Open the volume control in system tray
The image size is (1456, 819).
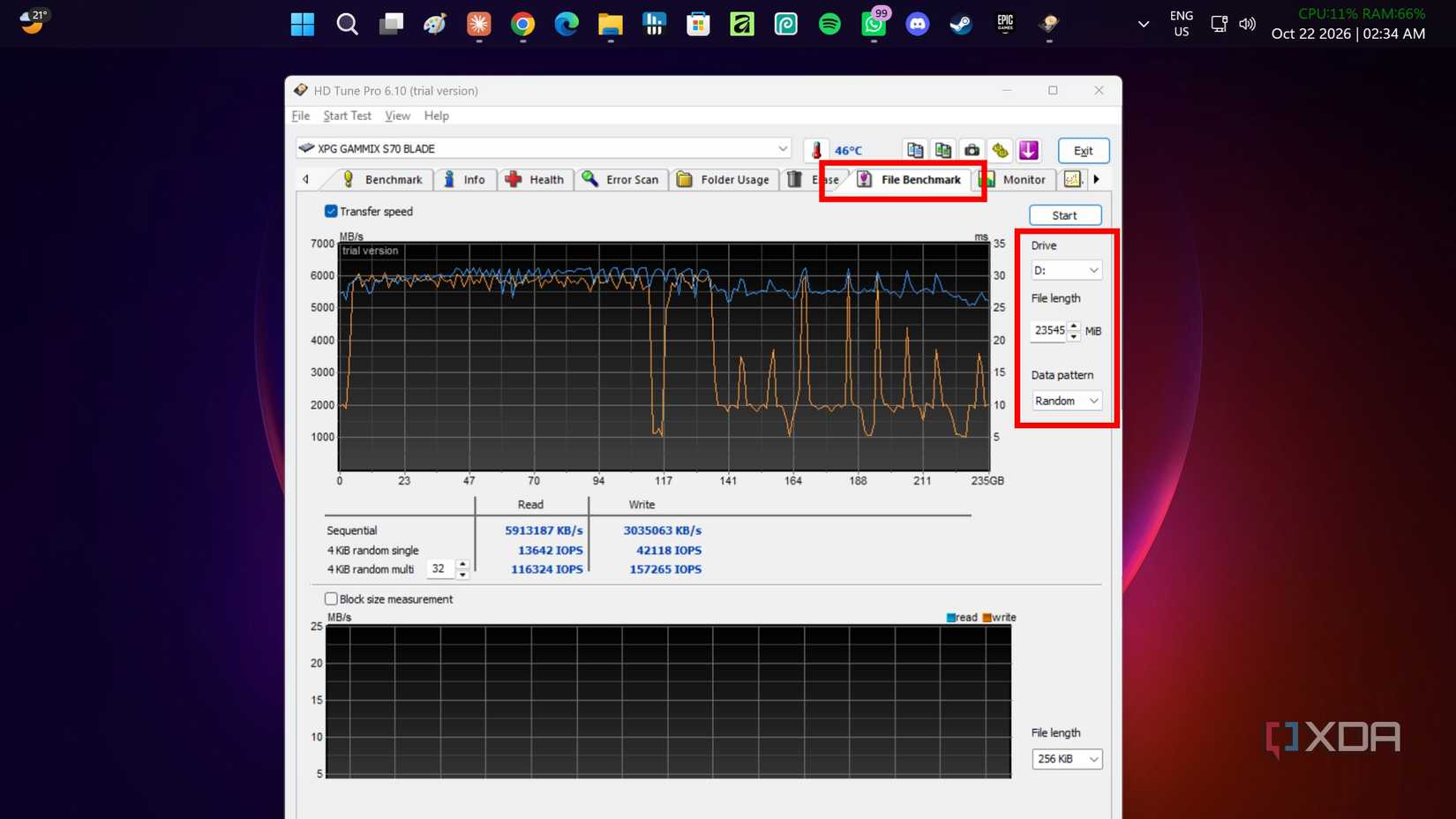click(x=1247, y=24)
